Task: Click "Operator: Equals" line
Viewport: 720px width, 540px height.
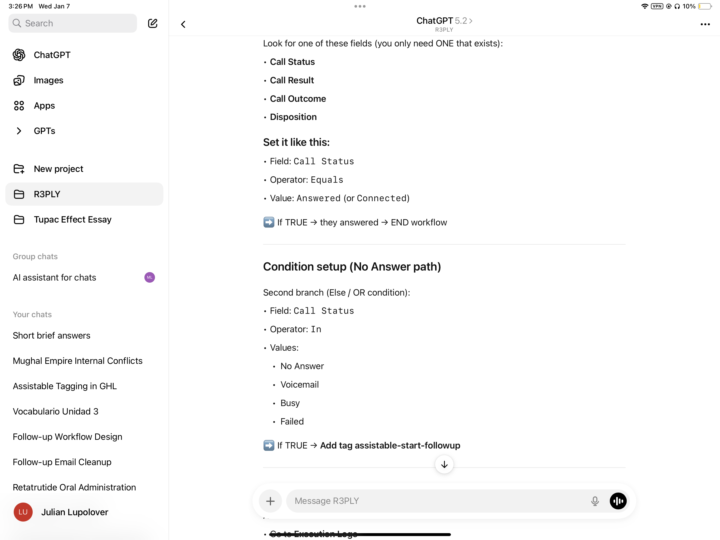Action: (x=306, y=180)
